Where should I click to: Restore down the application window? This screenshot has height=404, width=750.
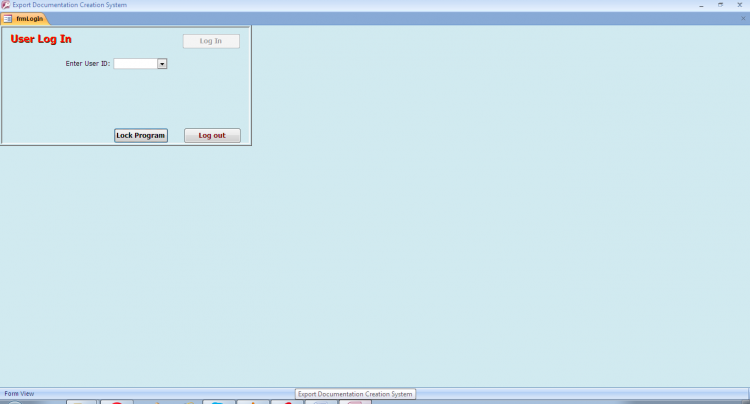720,5
